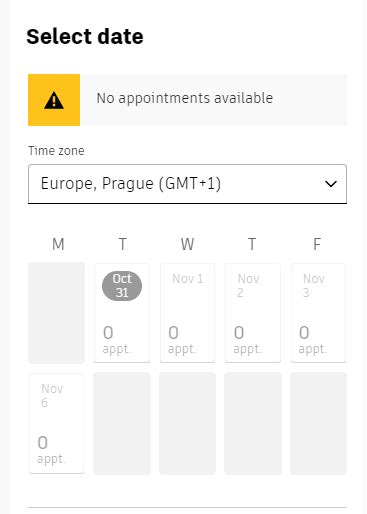Expand time zone list via chevron arrow
The width and height of the screenshot is (367, 514).
click(x=331, y=184)
